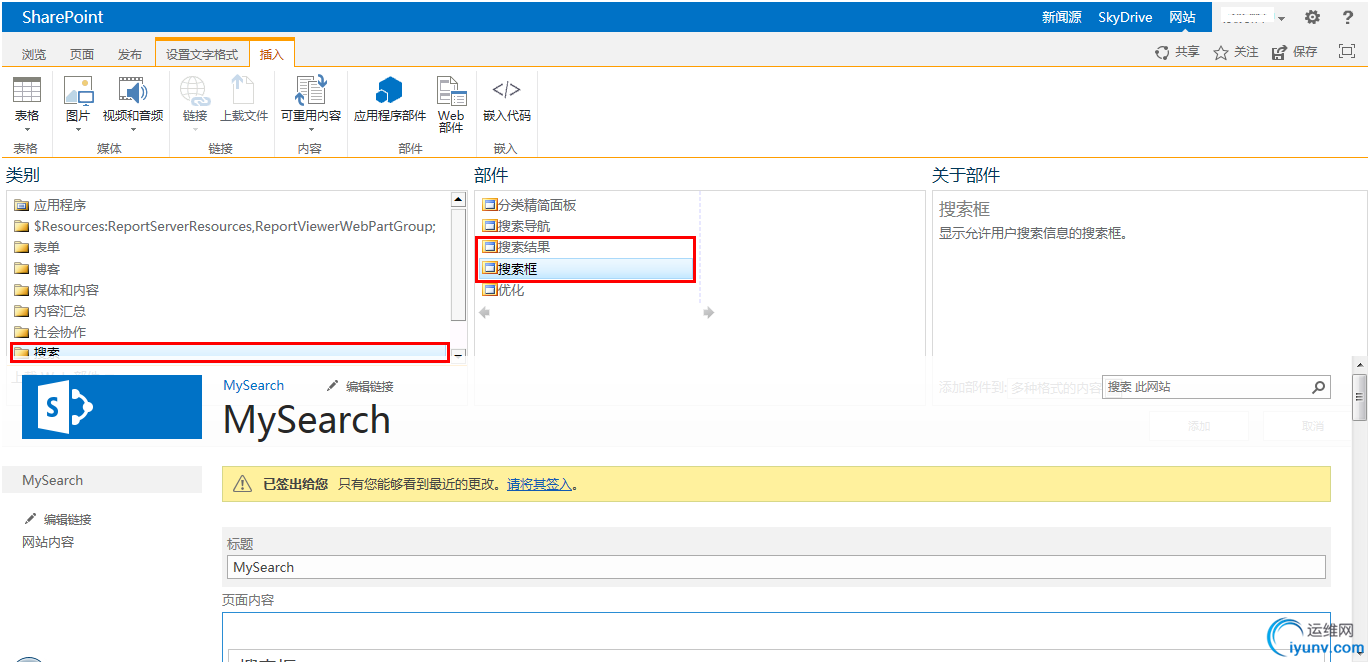Click the grayed Link ribbon icon
Screen dimensions: 1370x664
(195, 92)
